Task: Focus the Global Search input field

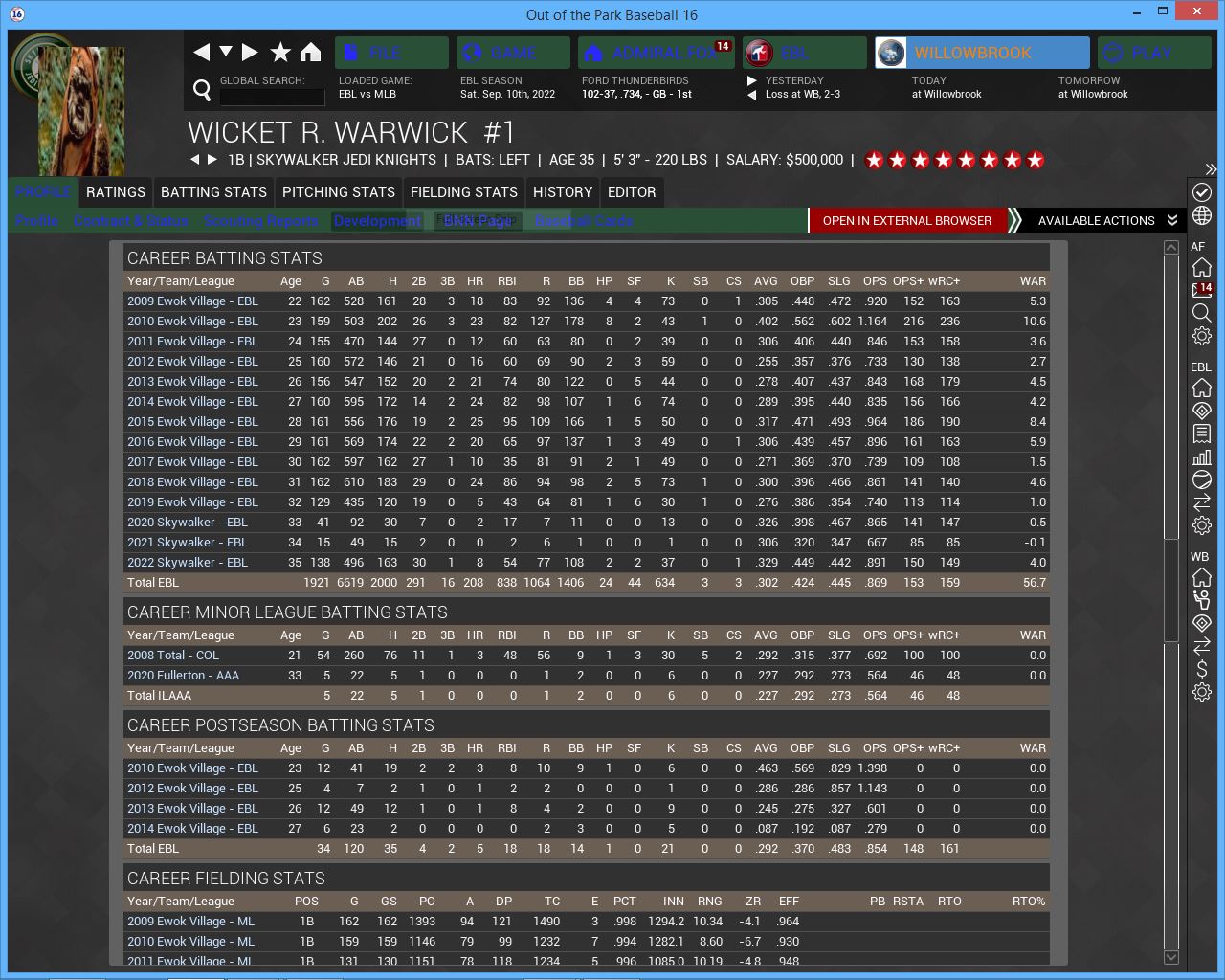Action: (x=272, y=97)
